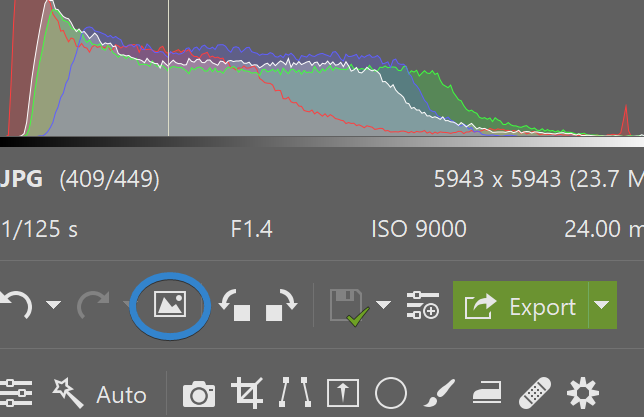
Task: Click the Undo arrow icon
Action: pyautogui.click(x=15, y=306)
